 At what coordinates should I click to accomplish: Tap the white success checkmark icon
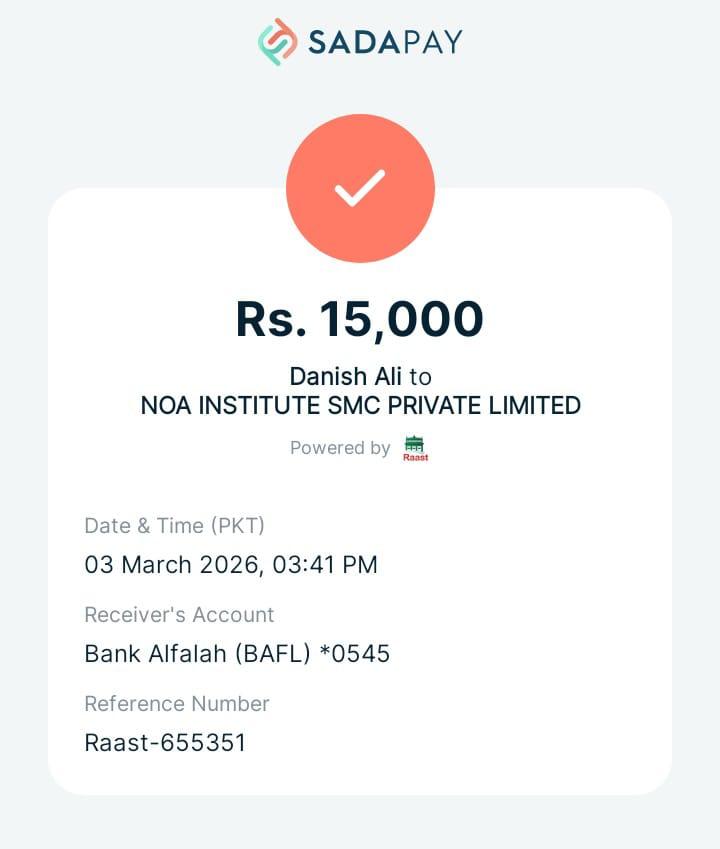click(360, 188)
